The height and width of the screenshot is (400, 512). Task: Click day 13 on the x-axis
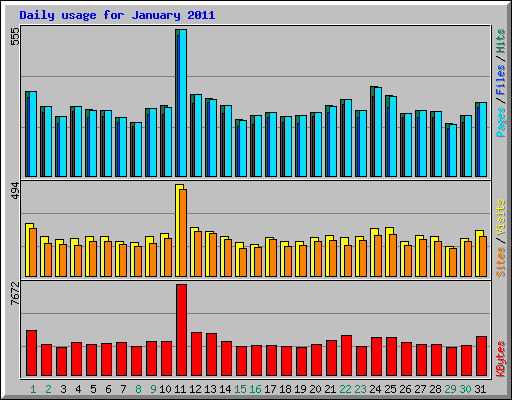(210, 389)
